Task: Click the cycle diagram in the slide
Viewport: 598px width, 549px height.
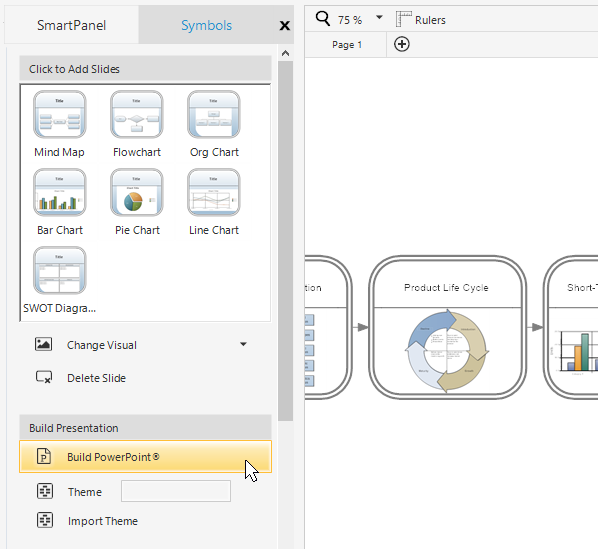Action: coord(447,351)
